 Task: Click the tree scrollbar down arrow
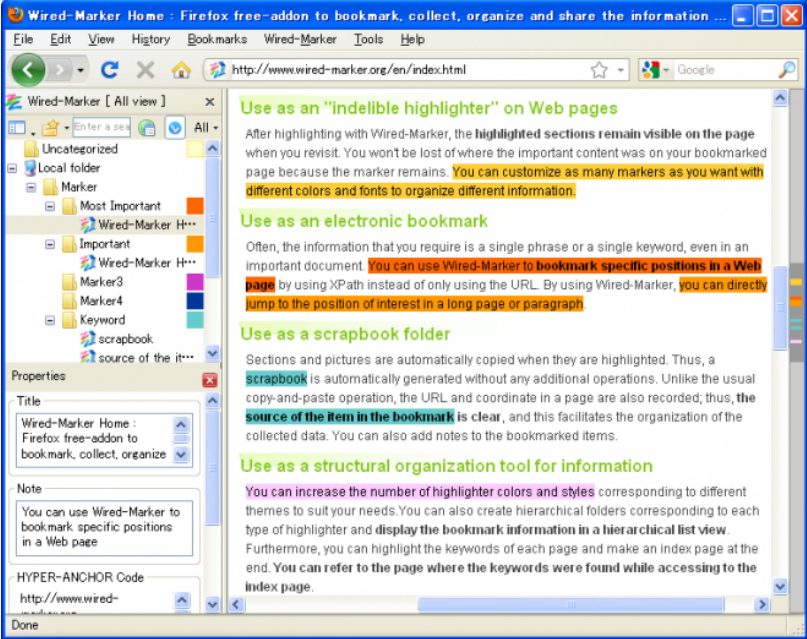213,353
